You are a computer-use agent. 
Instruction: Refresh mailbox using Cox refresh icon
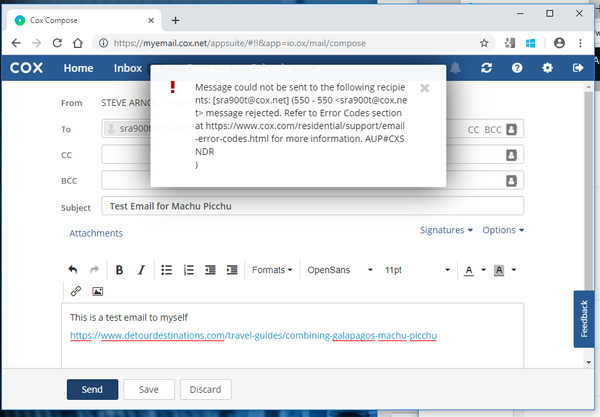click(x=486, y=68)
